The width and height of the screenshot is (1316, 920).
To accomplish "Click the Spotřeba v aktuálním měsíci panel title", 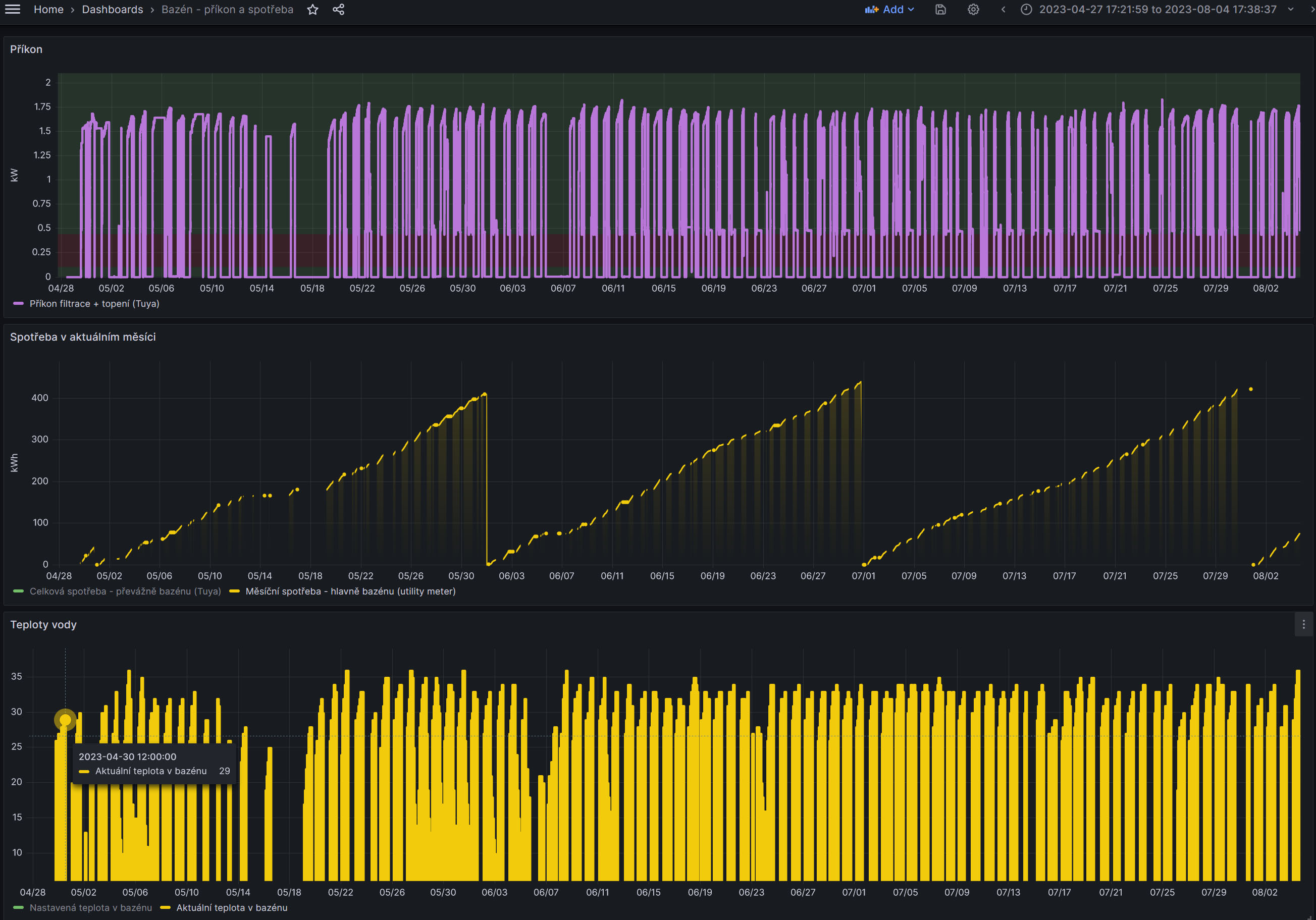I will coord(83,337).
